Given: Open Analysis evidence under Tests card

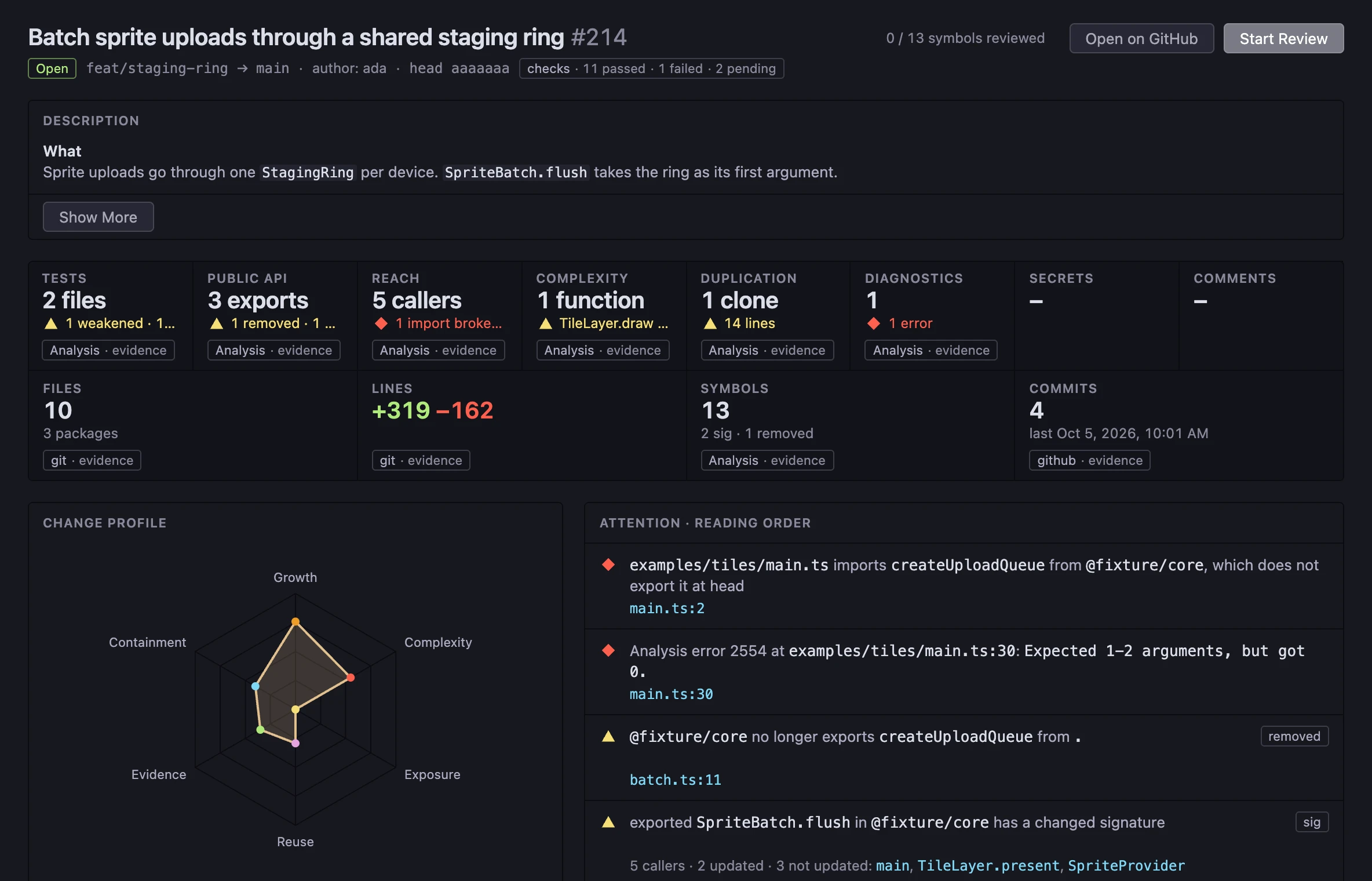Looking at the screenshot, I should click(108, 350).
